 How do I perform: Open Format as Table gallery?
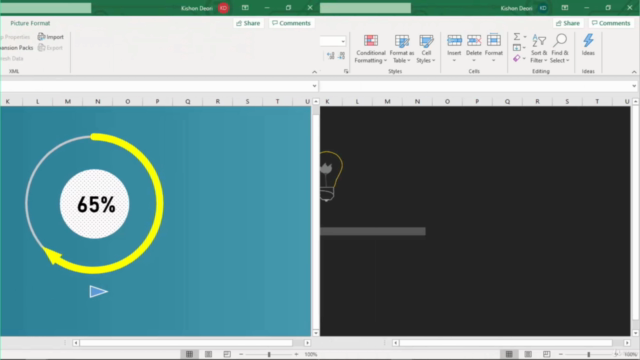coord(402,49)
